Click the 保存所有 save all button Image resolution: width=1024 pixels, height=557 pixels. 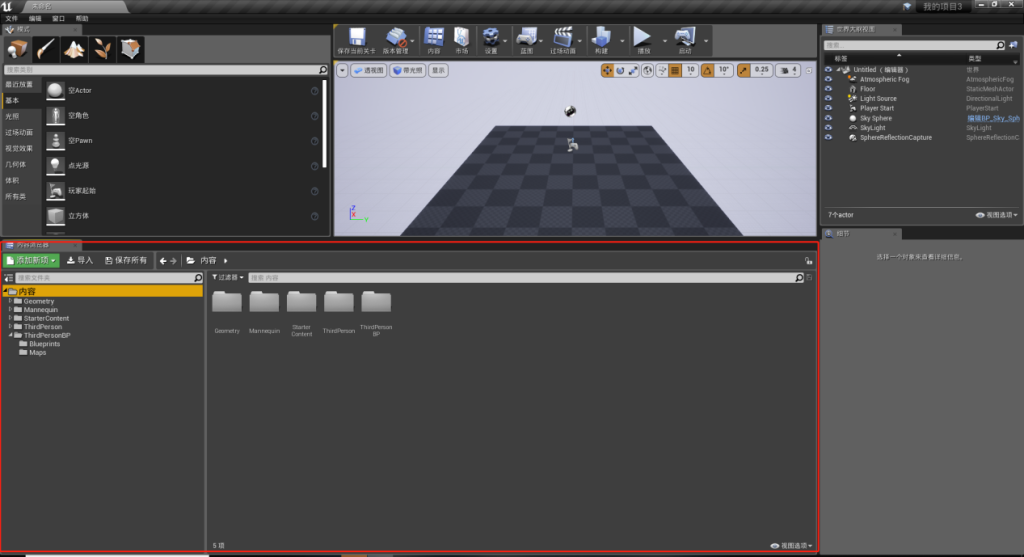[x=126, y=261]
